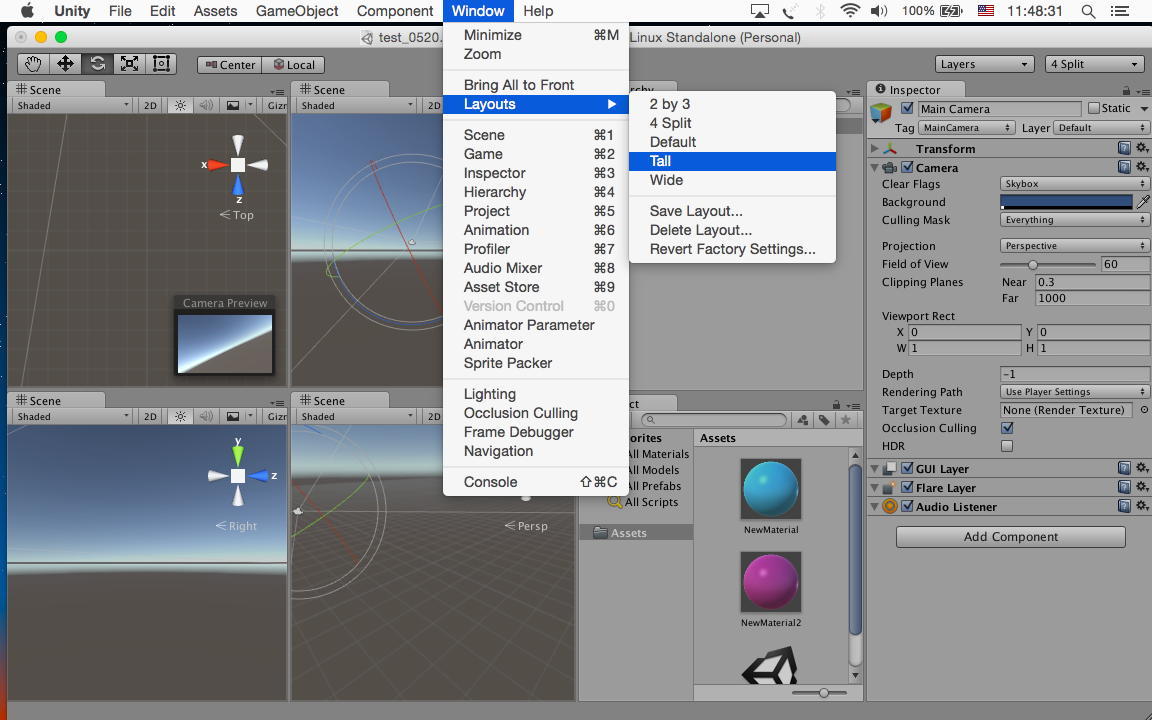Select the Move tool in toolbar
1152x720 pixels.
tap(65, 64)
